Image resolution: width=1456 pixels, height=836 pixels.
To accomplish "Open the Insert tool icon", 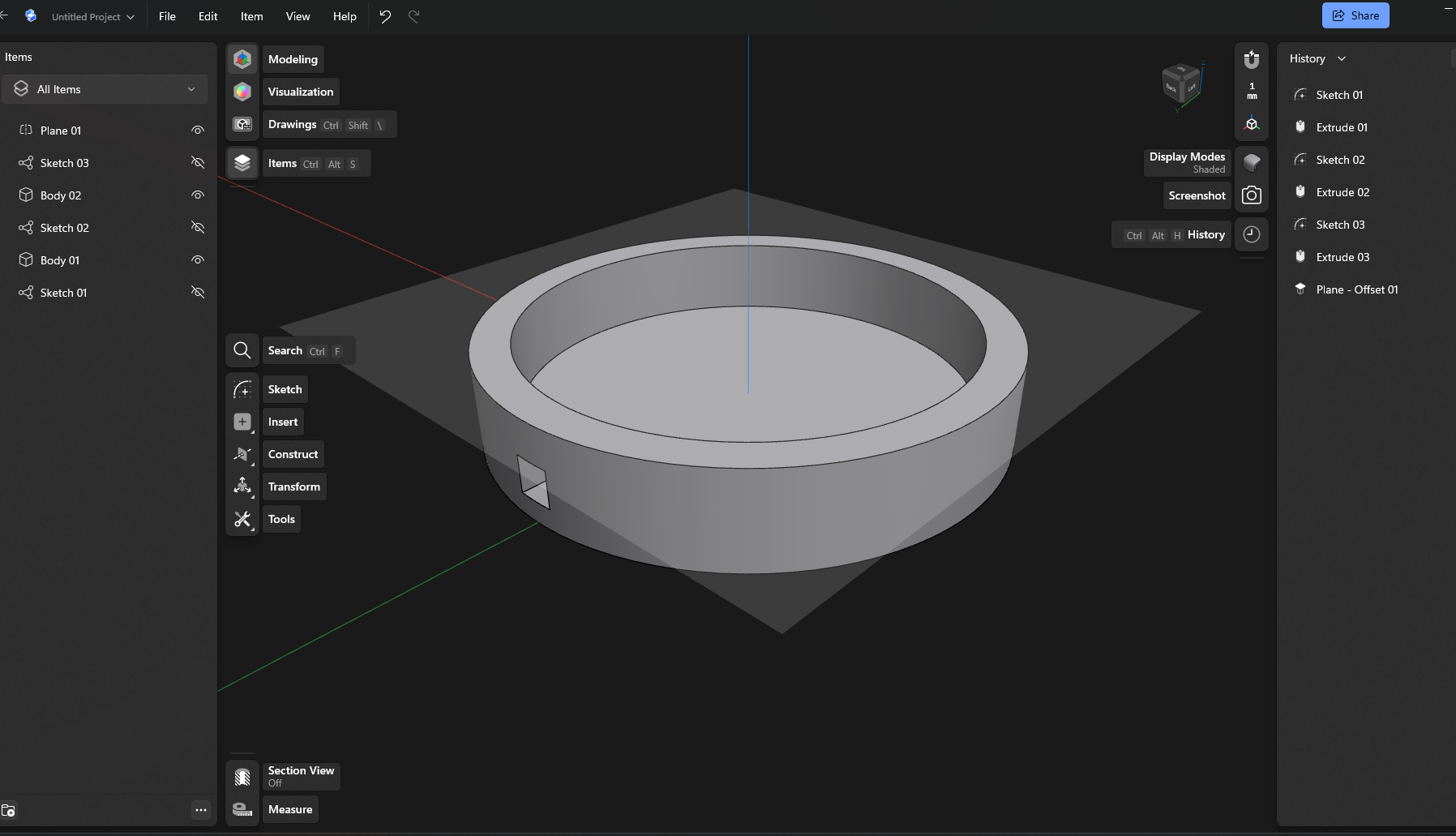I will coord(242,422).
